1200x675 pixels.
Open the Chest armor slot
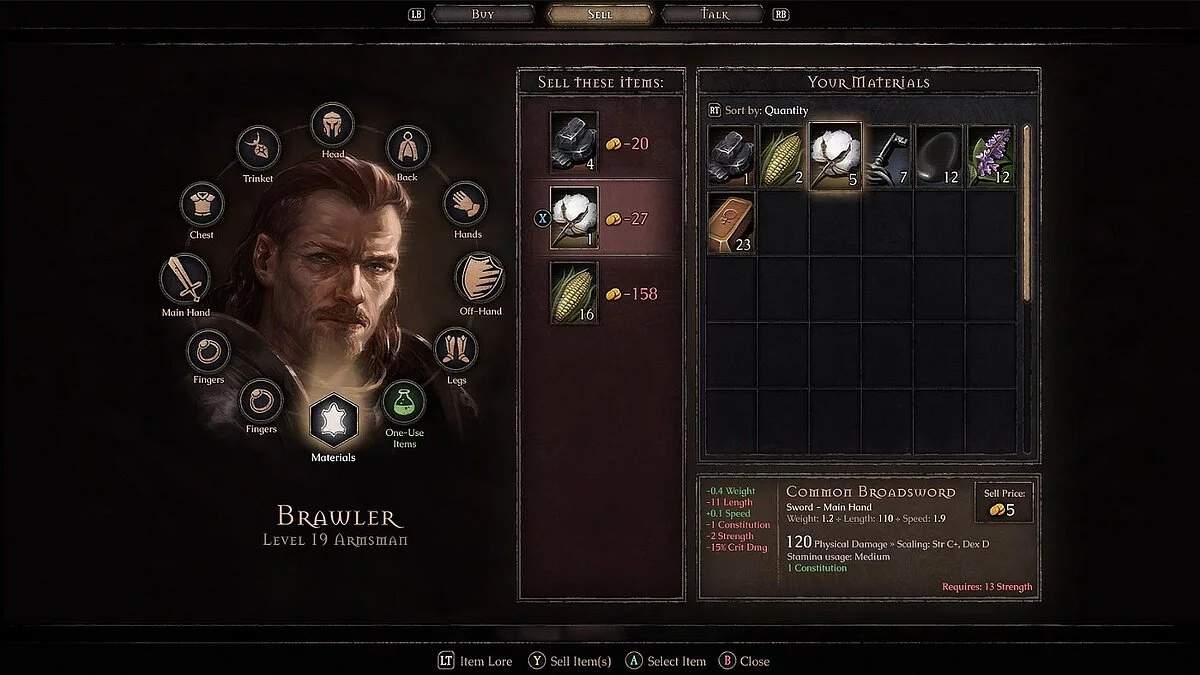pos(202,204)
